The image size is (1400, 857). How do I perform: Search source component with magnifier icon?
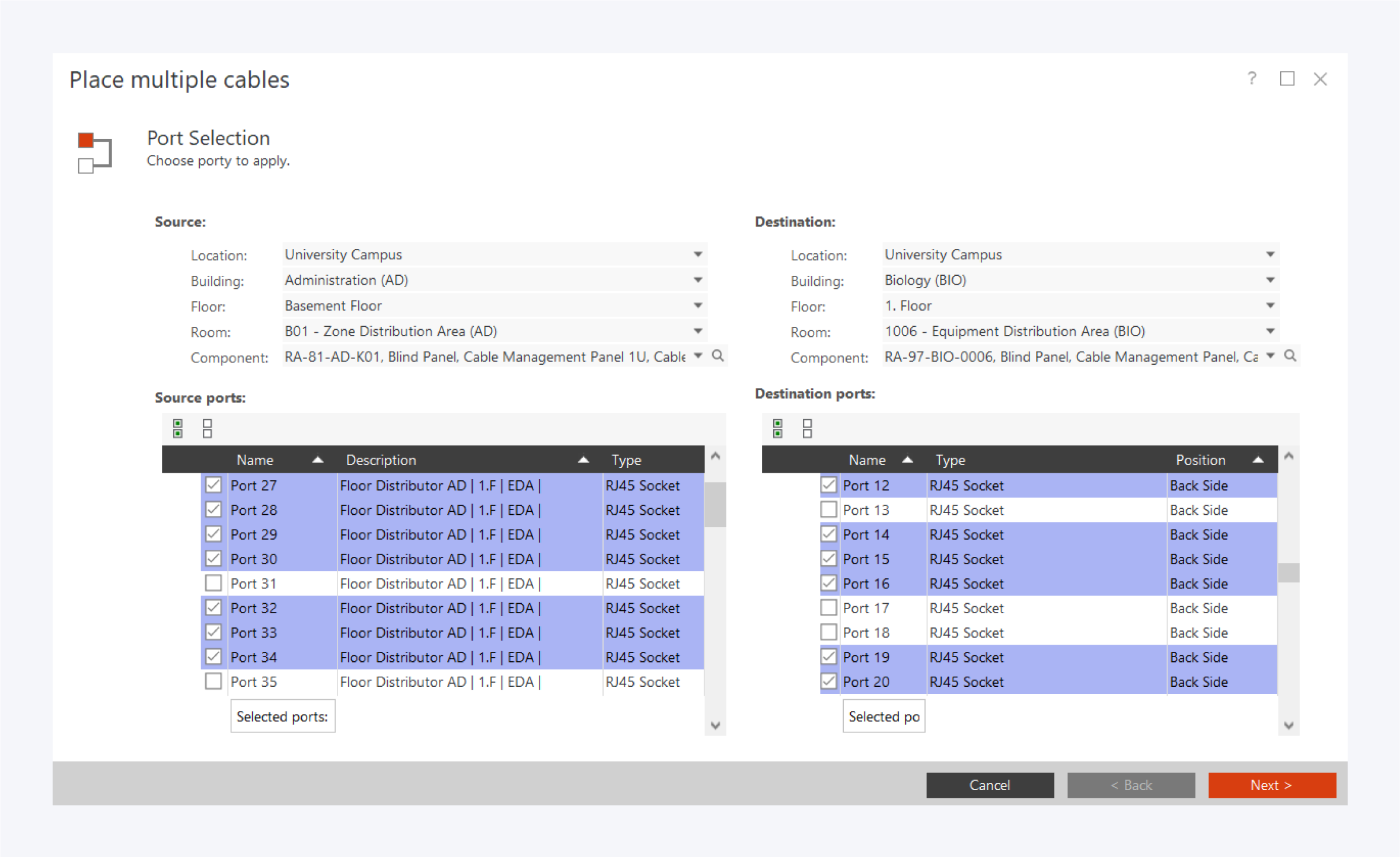point(717,356)
